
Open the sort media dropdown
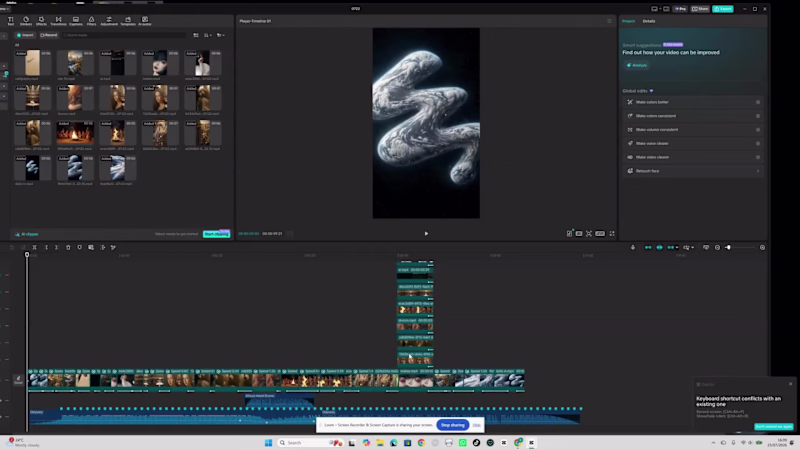point(208,35)
